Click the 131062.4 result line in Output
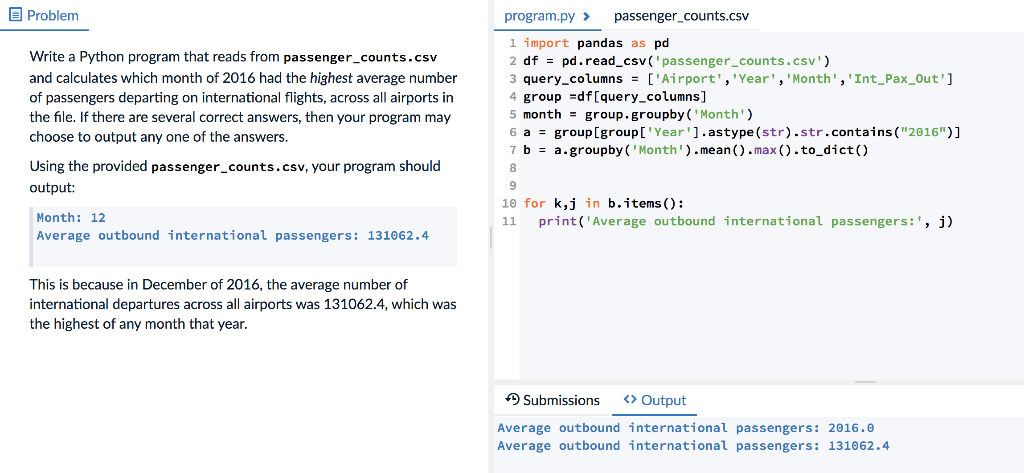 694,446
